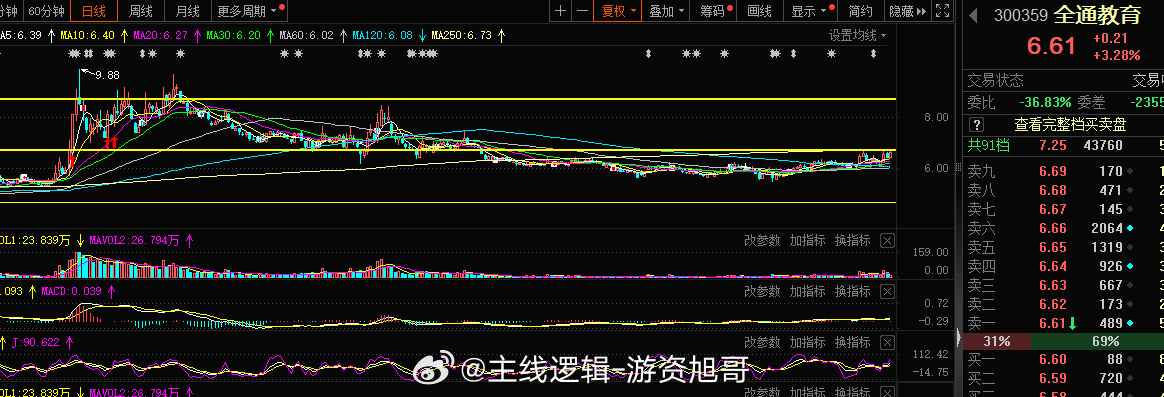Select the MA120:6.08 moving average label

tap(382, 35)
